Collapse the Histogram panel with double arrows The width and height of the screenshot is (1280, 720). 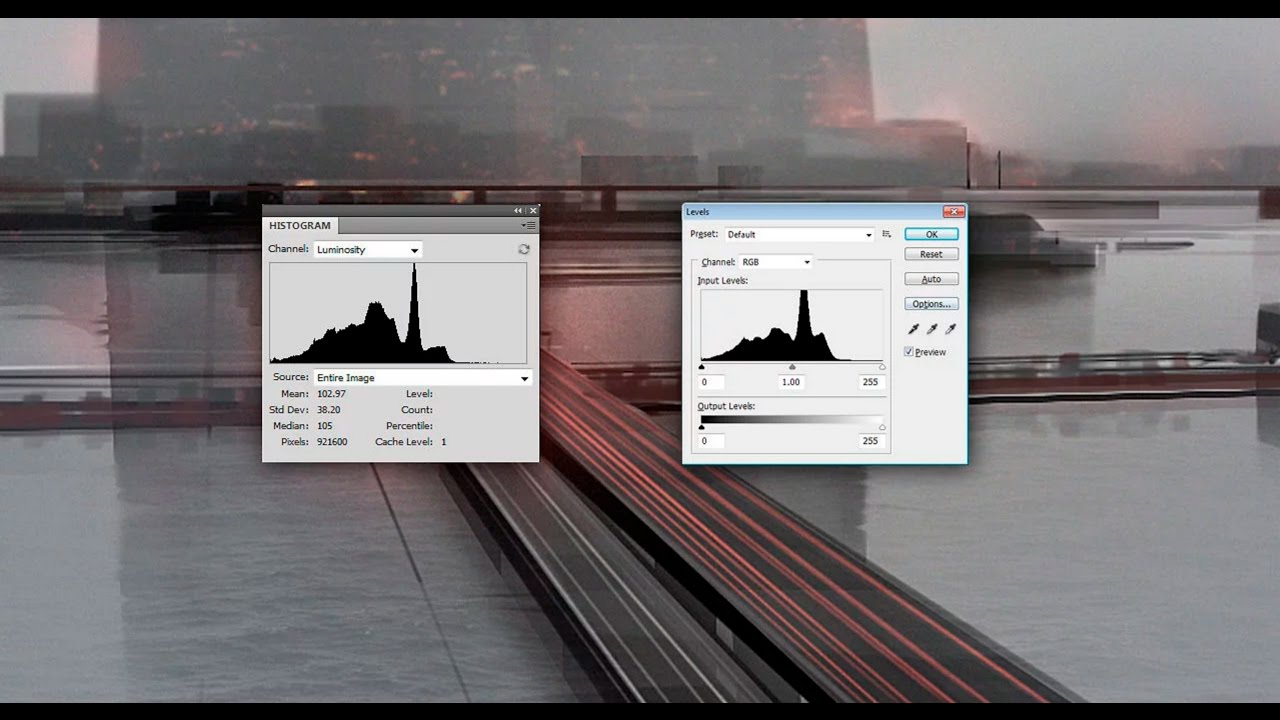[x=518, y=211]
